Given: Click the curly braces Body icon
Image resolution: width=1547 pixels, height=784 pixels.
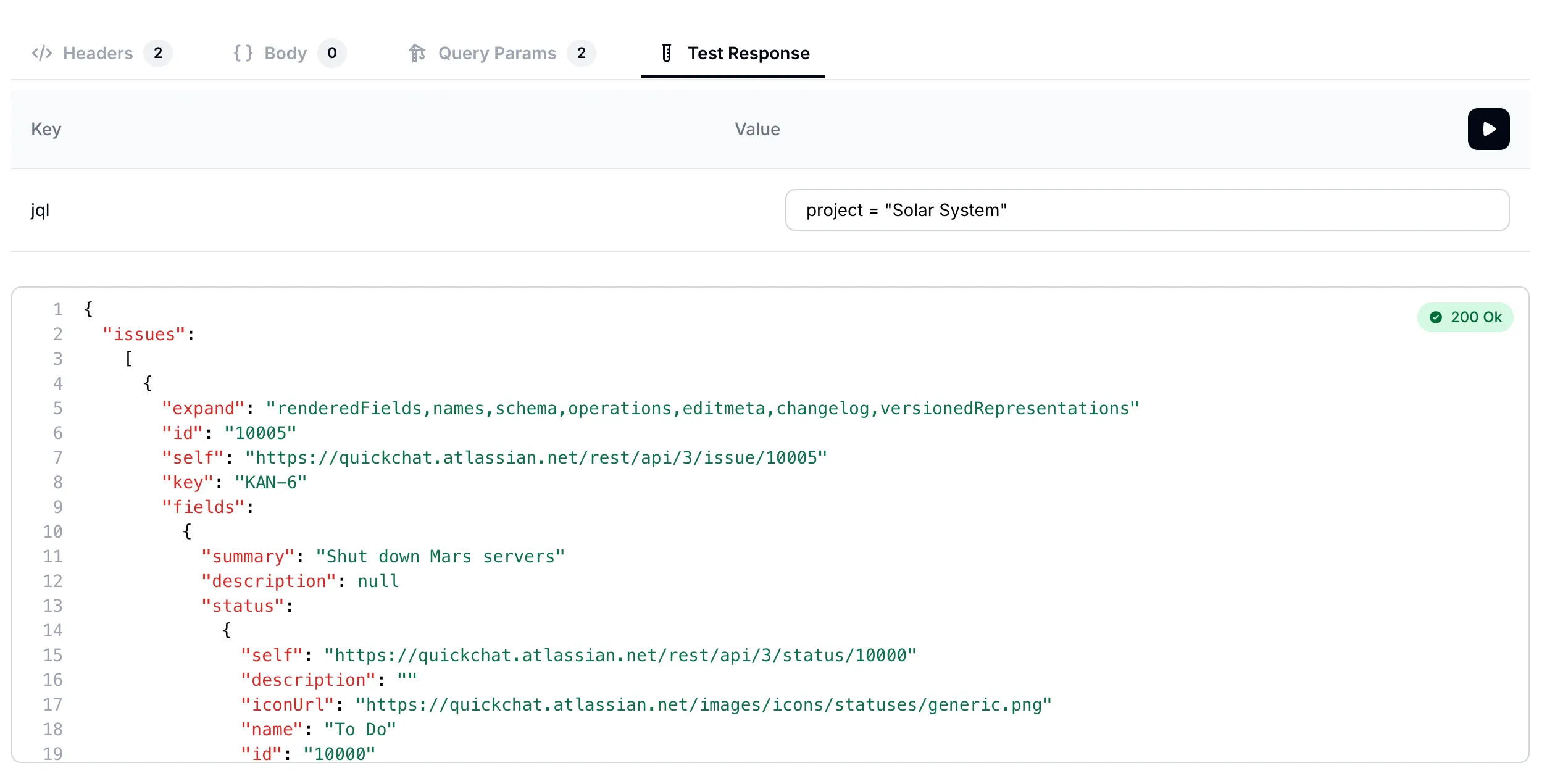Looking at the screenshot, I should tap(243, 53).
